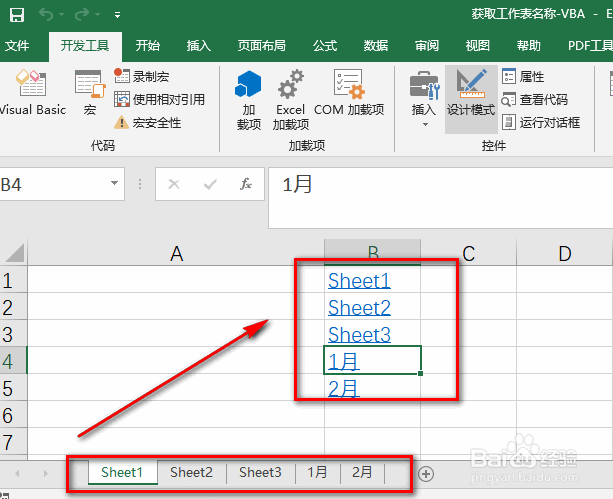Switch to the 1月 worksheet tab
Viewport: 613px width, 499px height.
pyautogui.click(x=317, y=472)
